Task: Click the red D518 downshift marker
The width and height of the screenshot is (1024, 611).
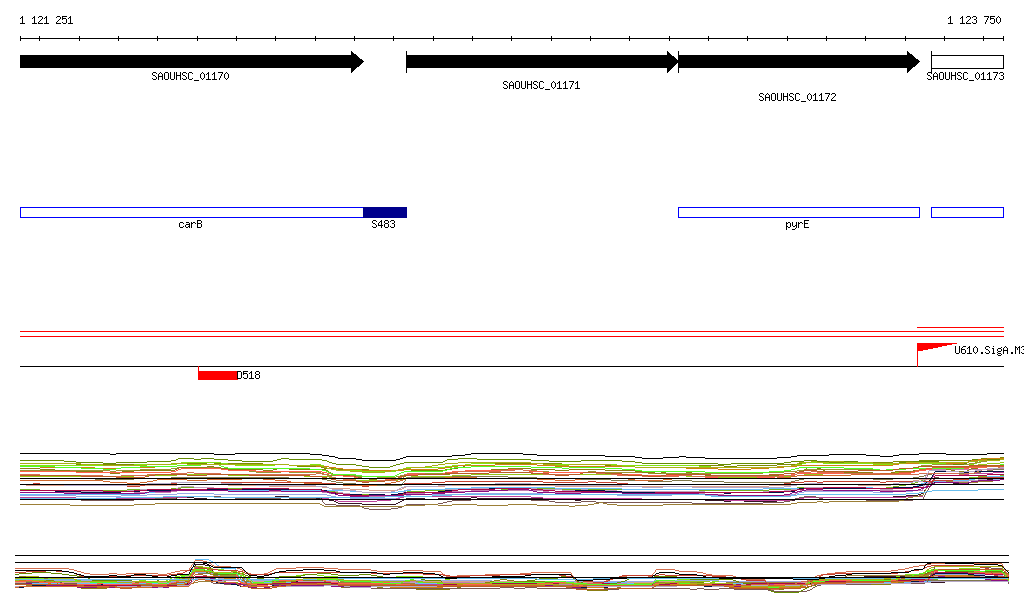Action: tap(217, 375)
